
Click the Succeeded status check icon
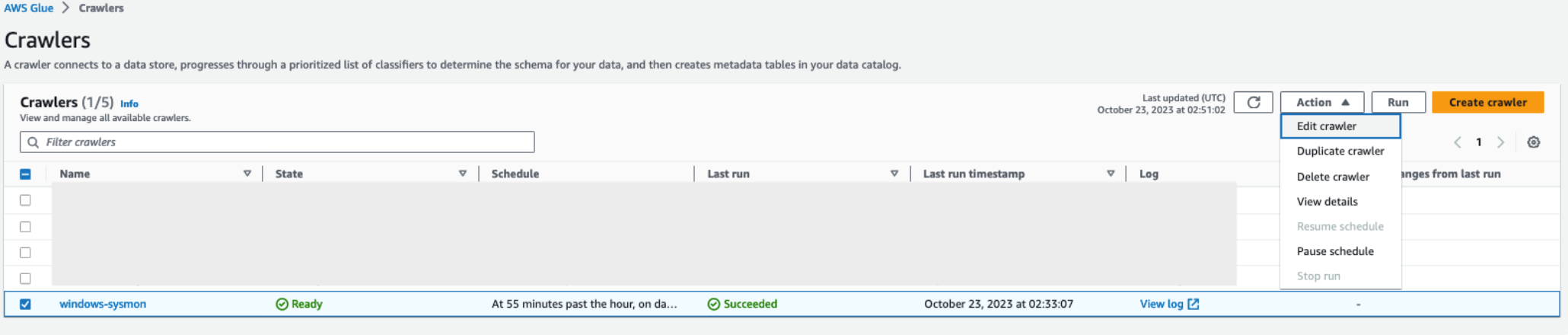[x=713, y=304]
